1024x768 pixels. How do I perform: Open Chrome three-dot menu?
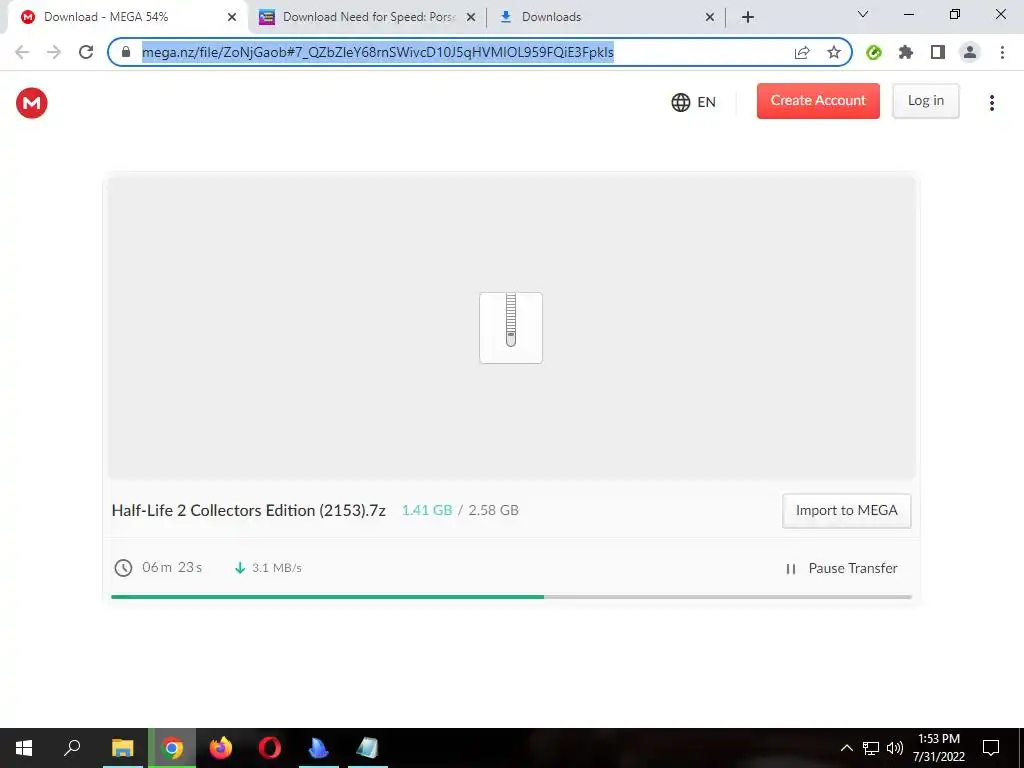coord(1002,52)
